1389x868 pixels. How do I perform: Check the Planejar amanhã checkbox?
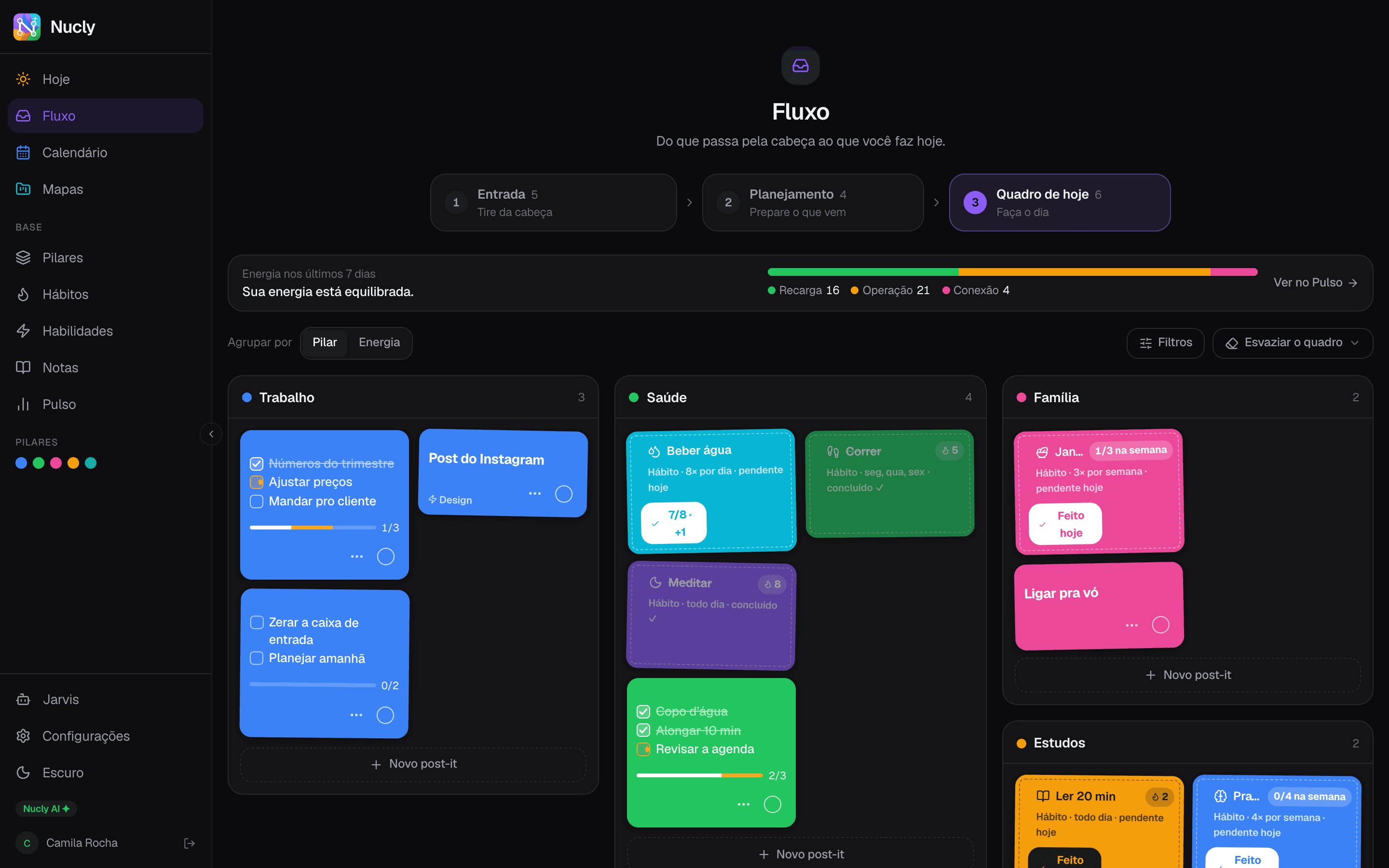click(257, 658)
